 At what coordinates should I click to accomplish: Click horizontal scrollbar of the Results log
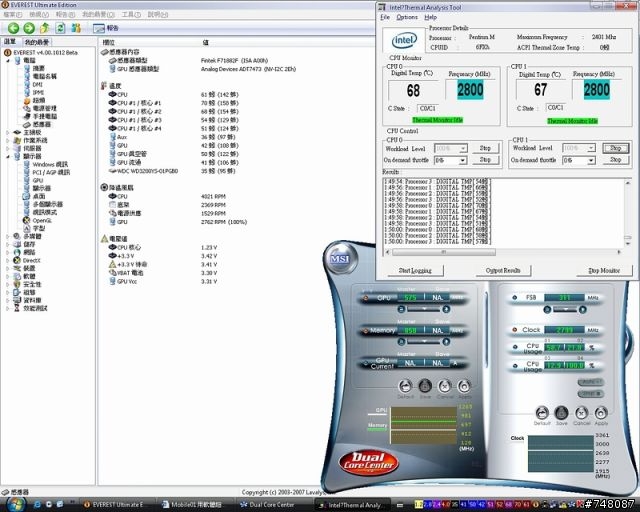point(503,252)
